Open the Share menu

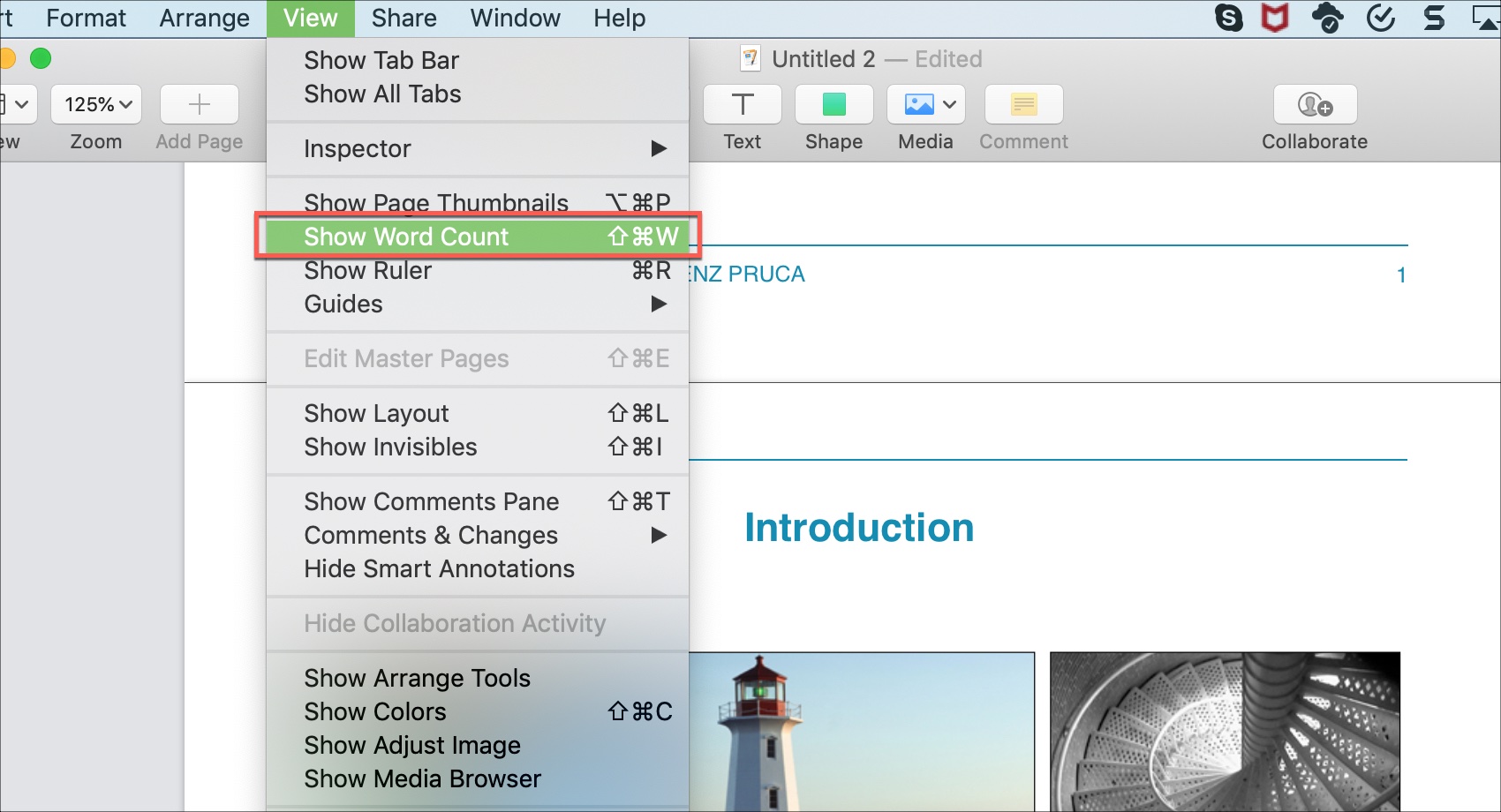pos(404,18)
